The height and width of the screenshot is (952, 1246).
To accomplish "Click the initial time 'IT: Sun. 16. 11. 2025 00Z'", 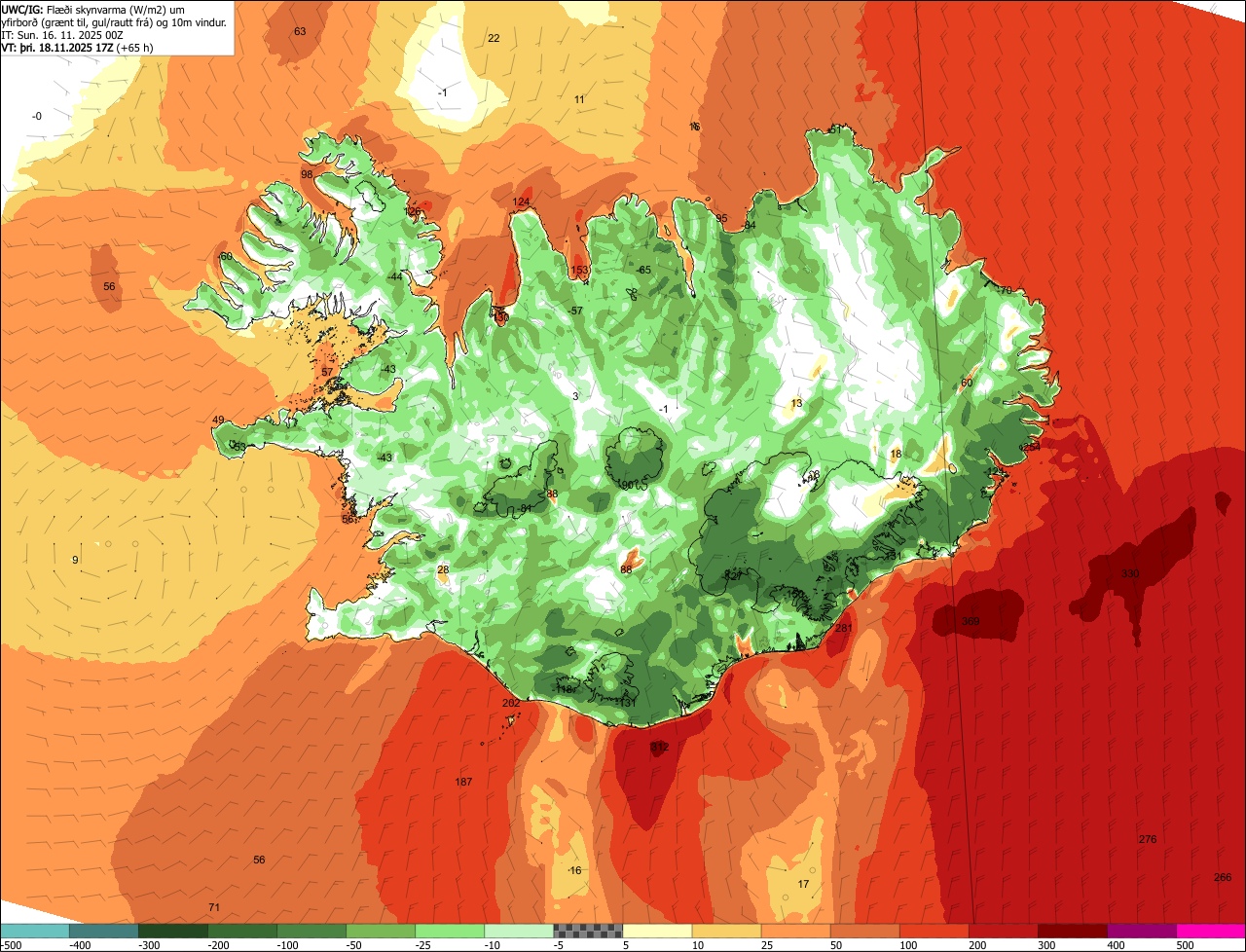I will click(63, 34).
